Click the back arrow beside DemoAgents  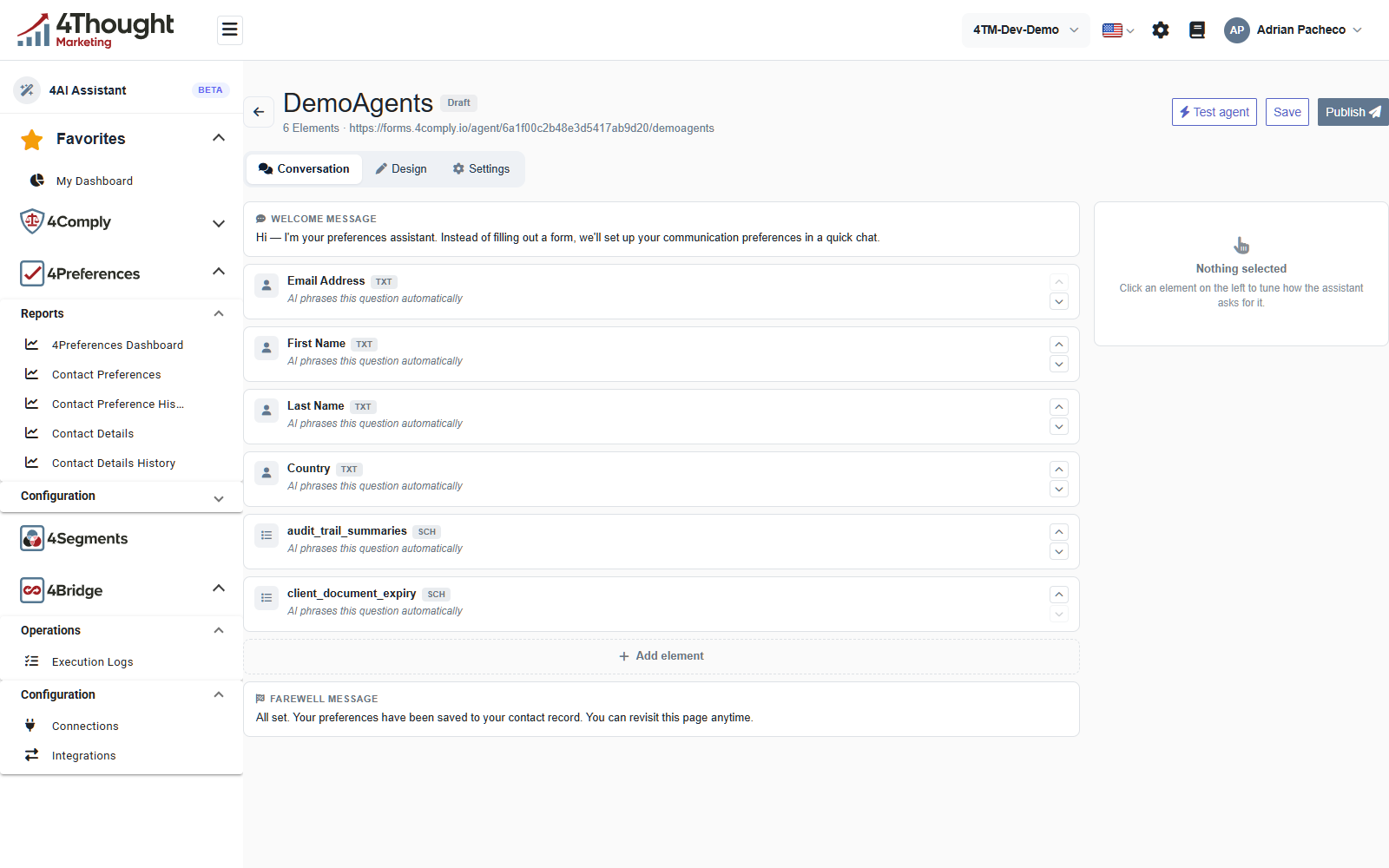coord(259,112)
